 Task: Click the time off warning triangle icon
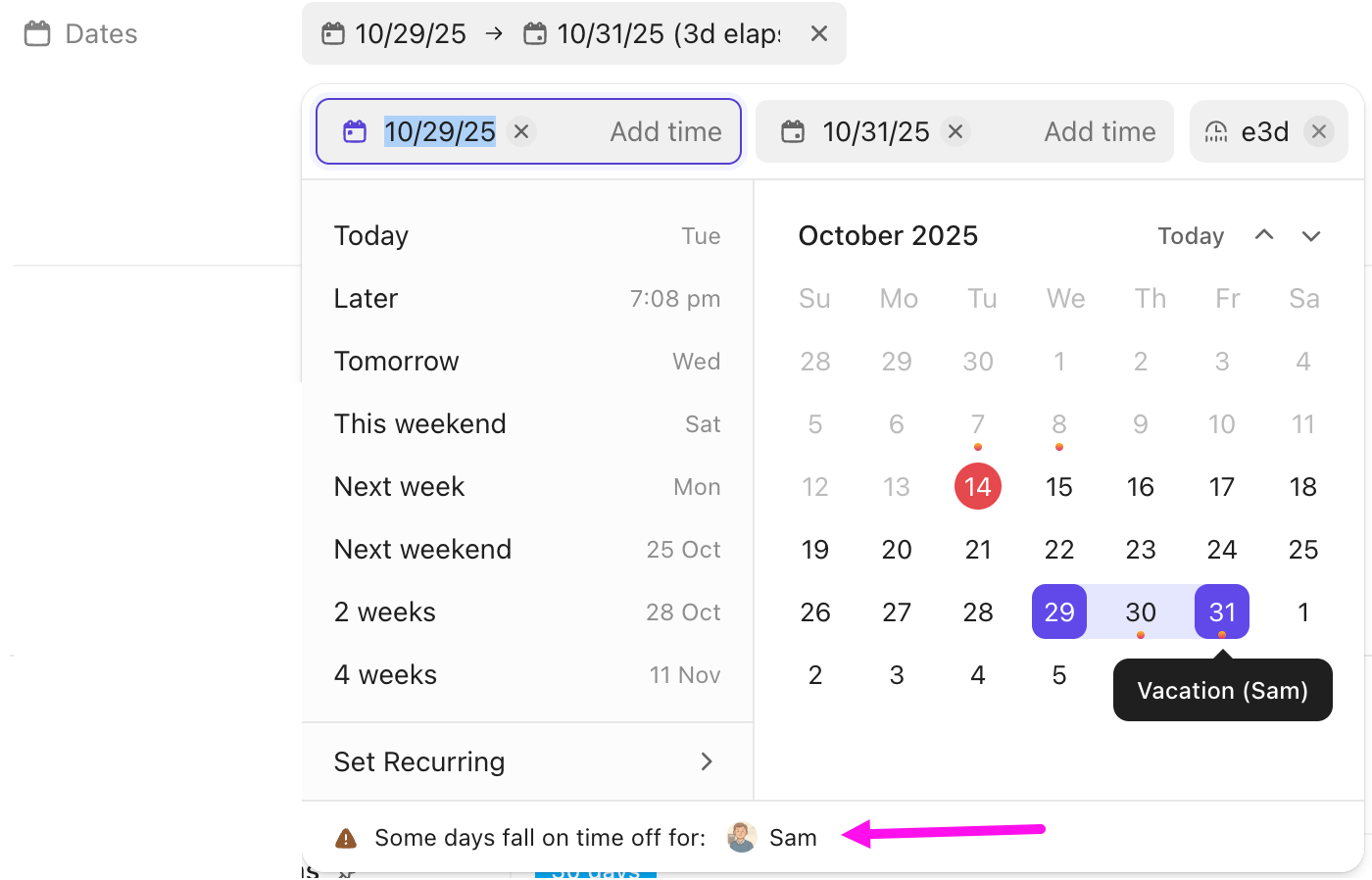(346, 838)
